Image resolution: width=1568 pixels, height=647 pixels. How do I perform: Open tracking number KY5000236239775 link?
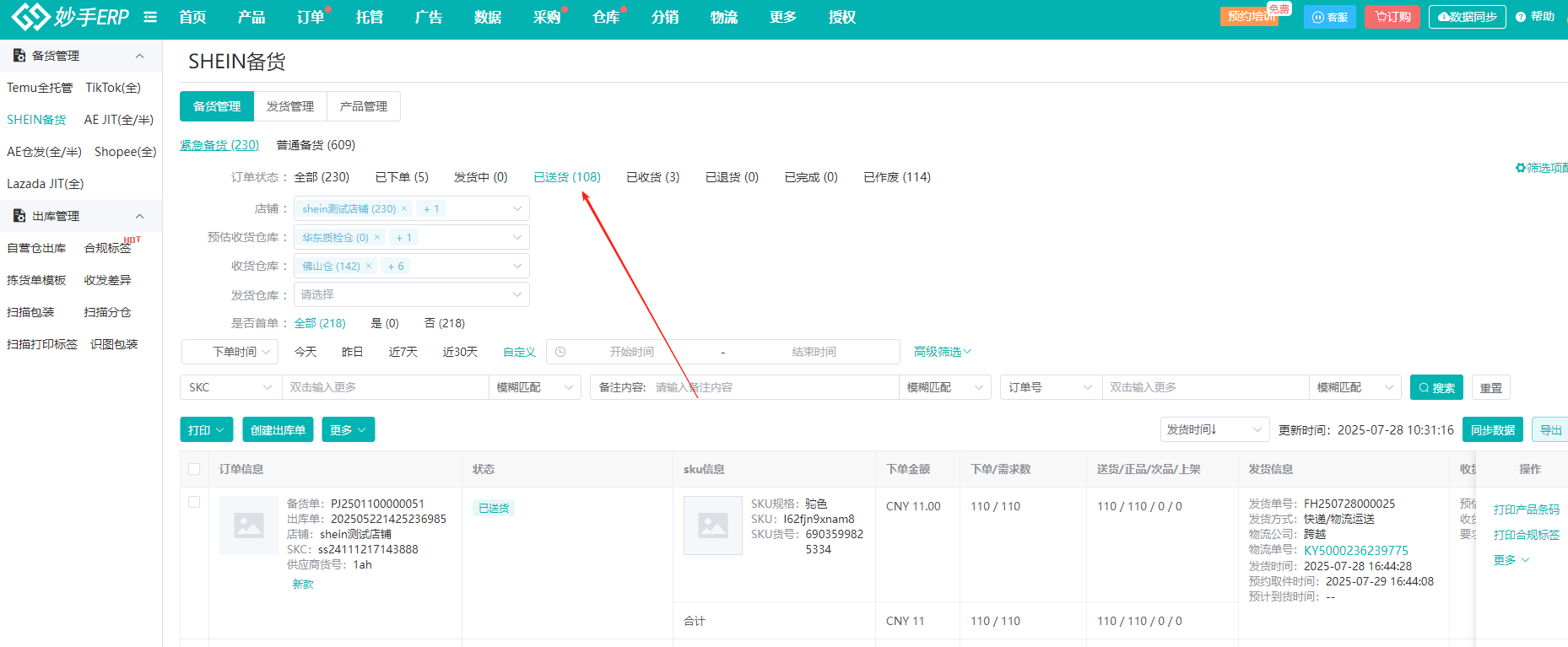(1355, 551)
